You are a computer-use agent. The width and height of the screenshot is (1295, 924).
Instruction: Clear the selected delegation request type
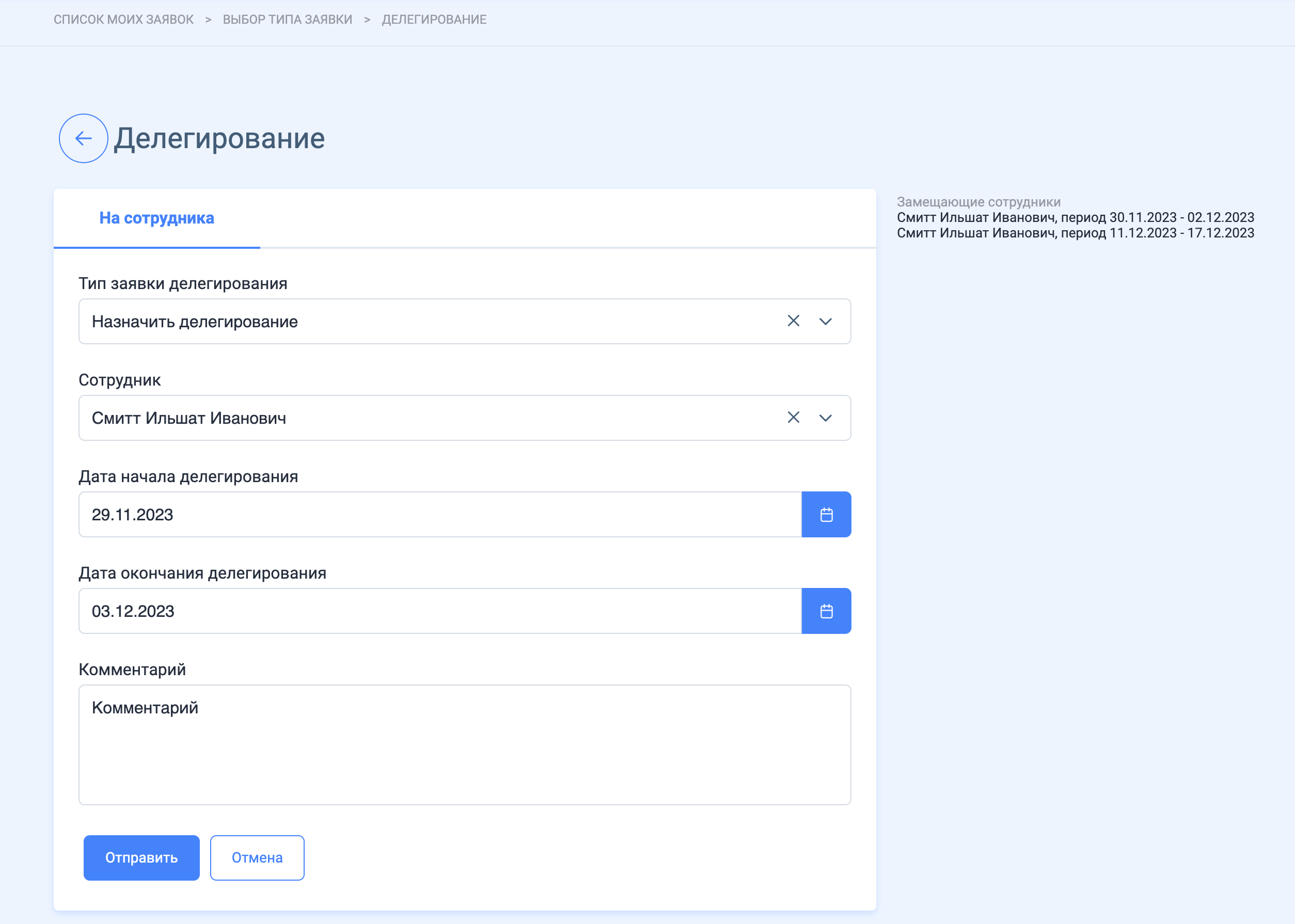[793, 321]
